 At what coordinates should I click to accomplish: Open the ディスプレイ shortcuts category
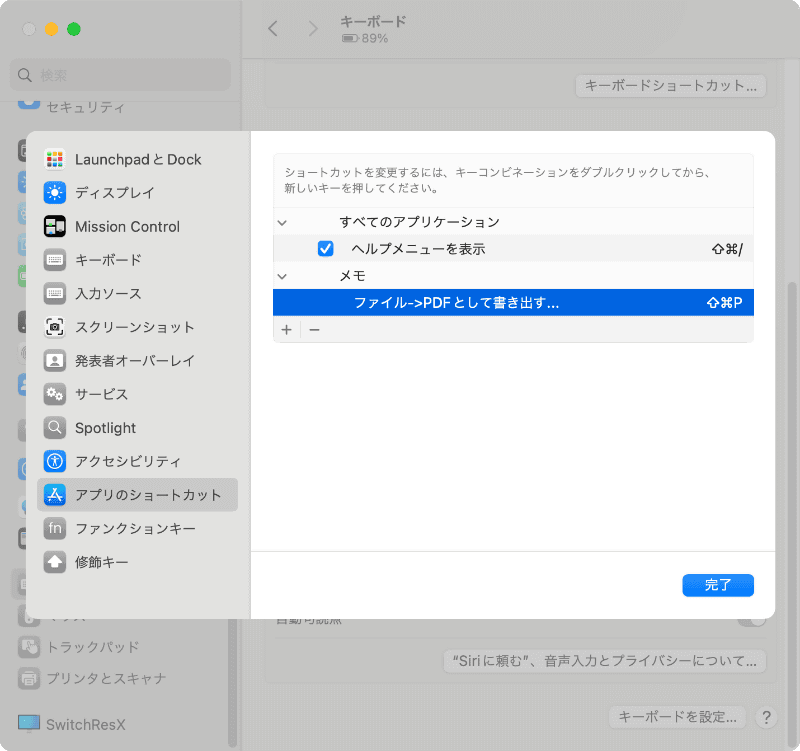click(x=57, y=193)
